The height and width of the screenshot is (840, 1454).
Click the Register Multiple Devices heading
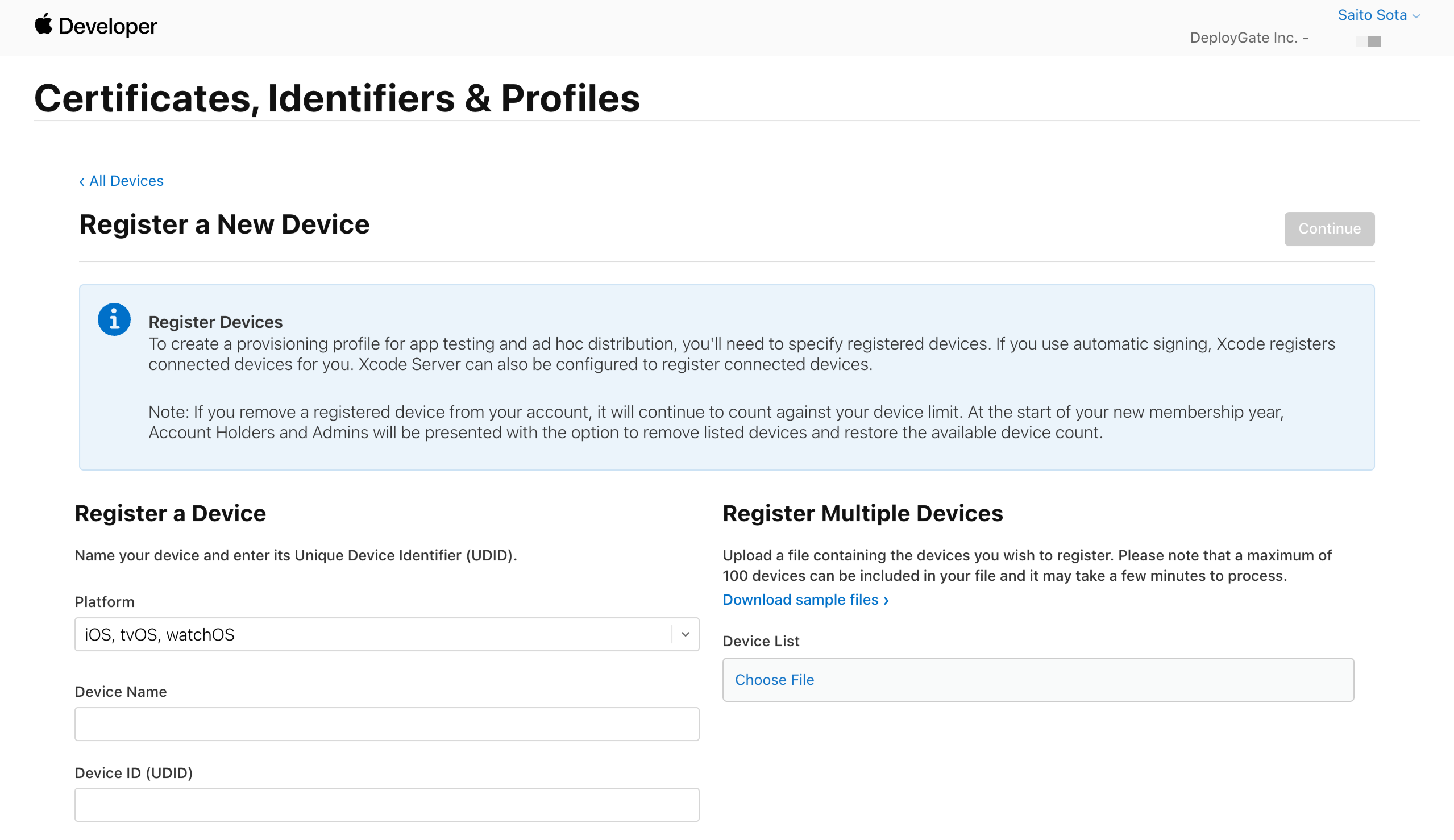863,513
